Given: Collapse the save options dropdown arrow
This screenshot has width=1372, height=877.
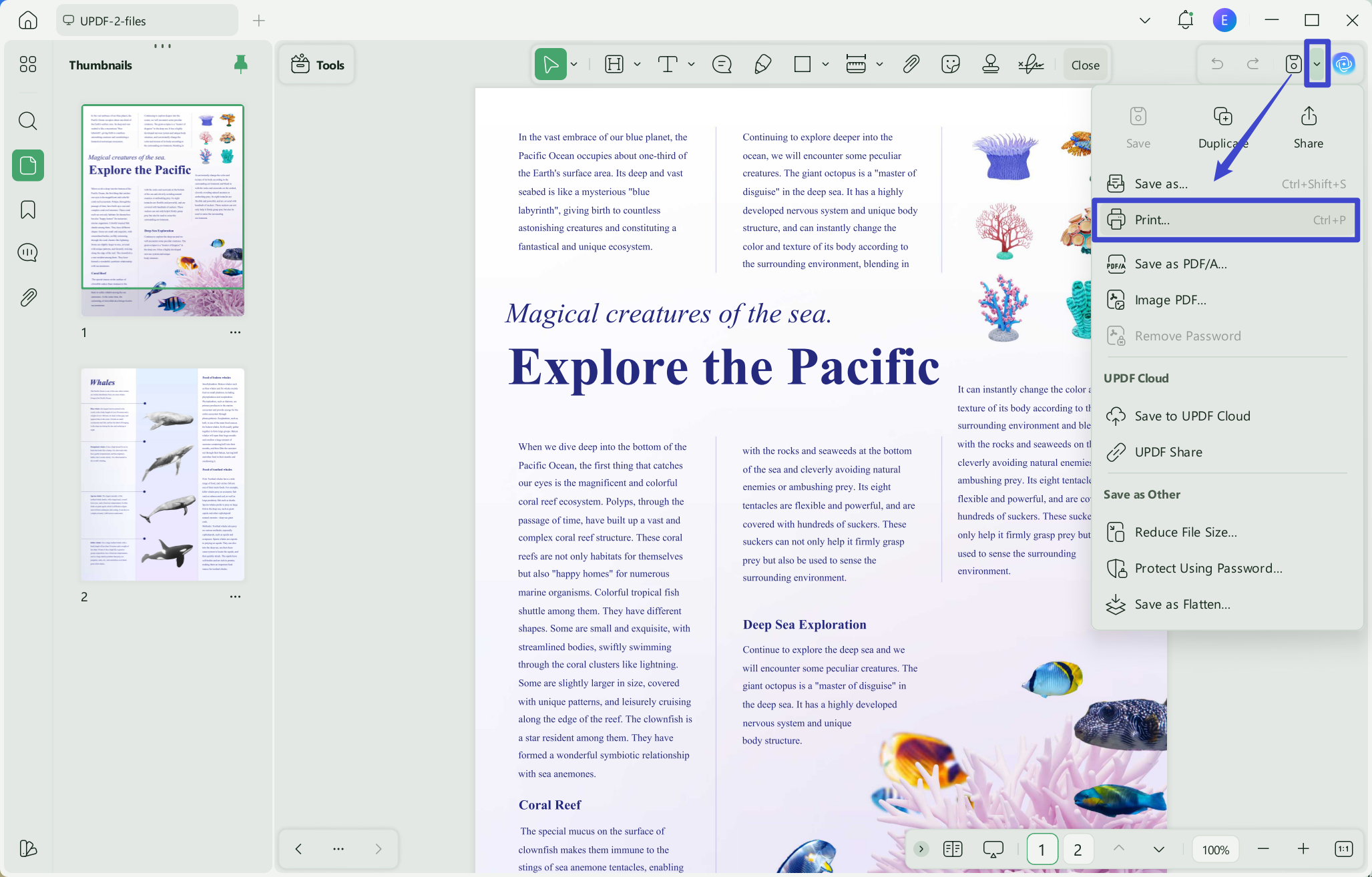Looking at the screenshot, I should (1317, 64).
